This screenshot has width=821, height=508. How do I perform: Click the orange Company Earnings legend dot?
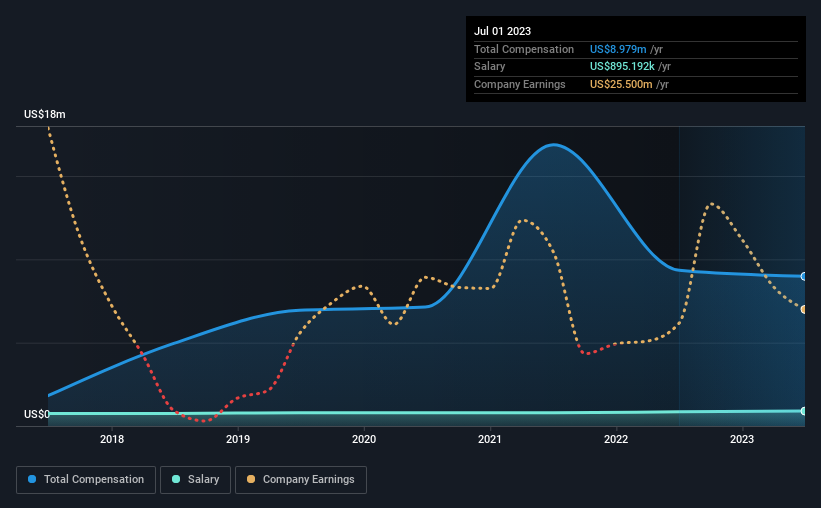tap(251, 479)
